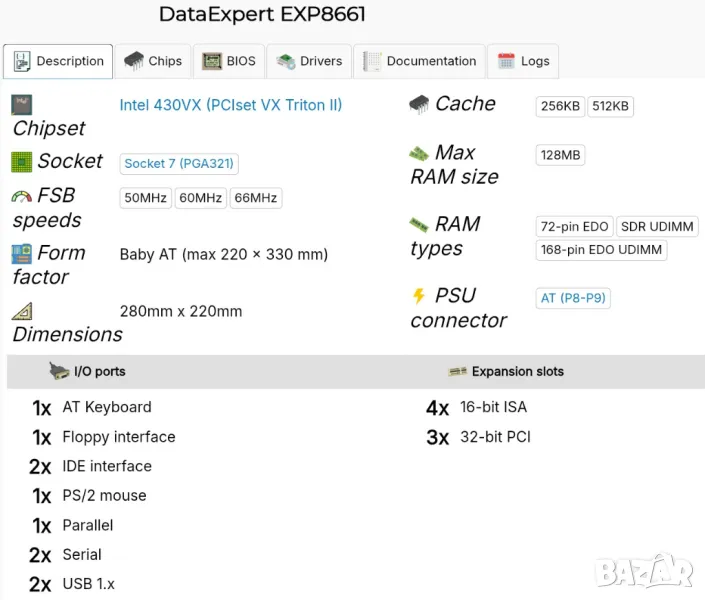This screenshot has width=705, height=600.
Task: Click the Chipset motherboard icon
Action: tap(22, 105)
